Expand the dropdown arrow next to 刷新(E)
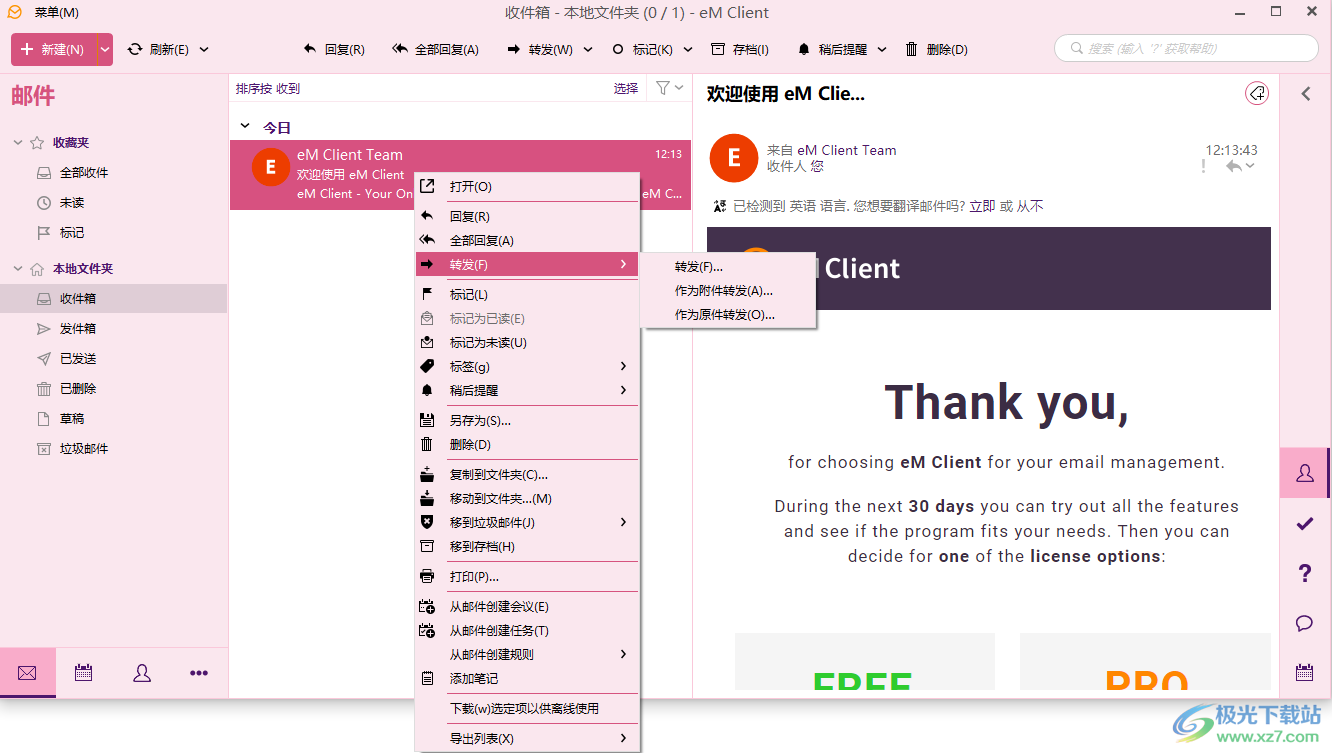 204,49
